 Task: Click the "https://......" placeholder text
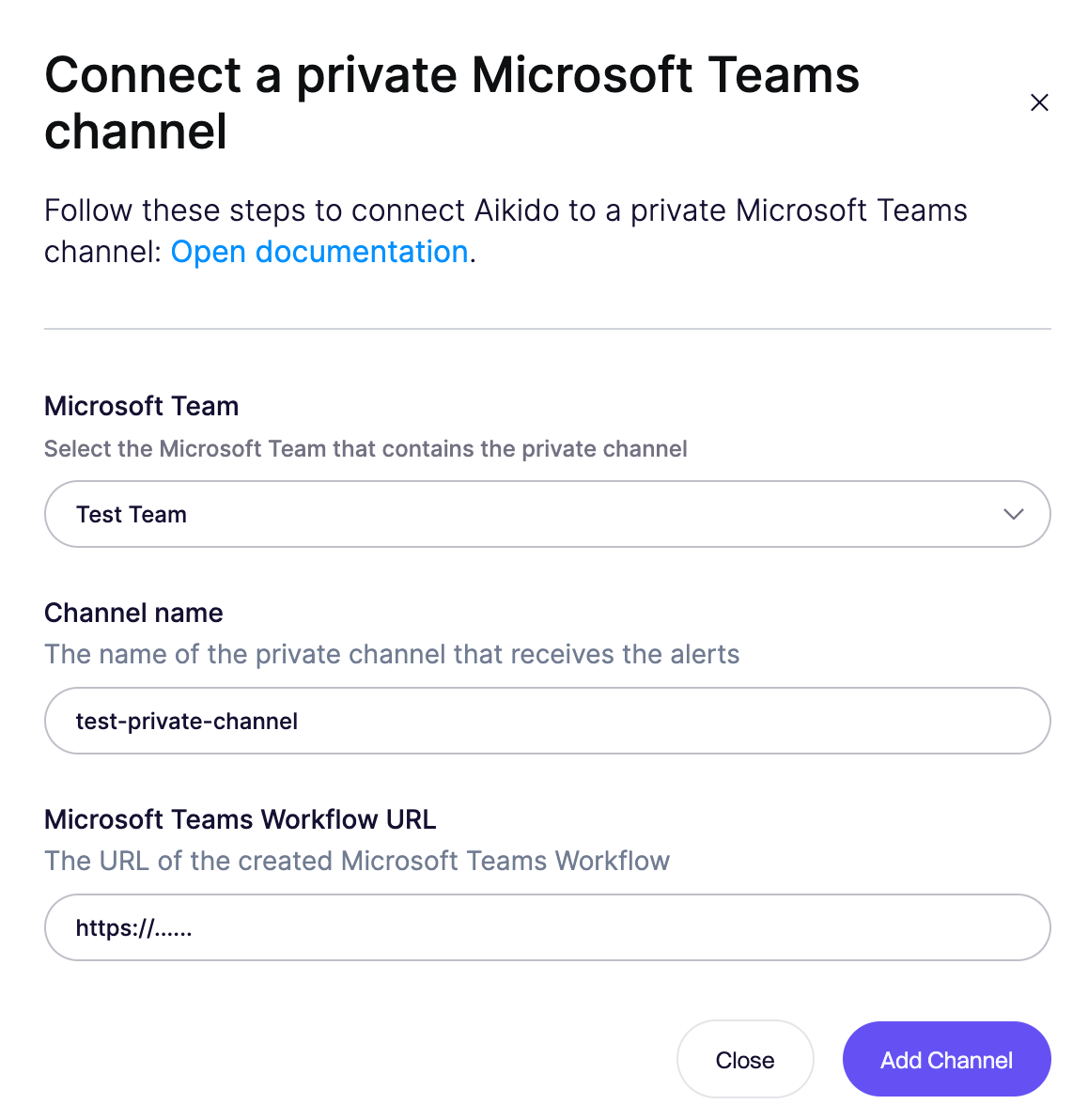click(134, 928)
